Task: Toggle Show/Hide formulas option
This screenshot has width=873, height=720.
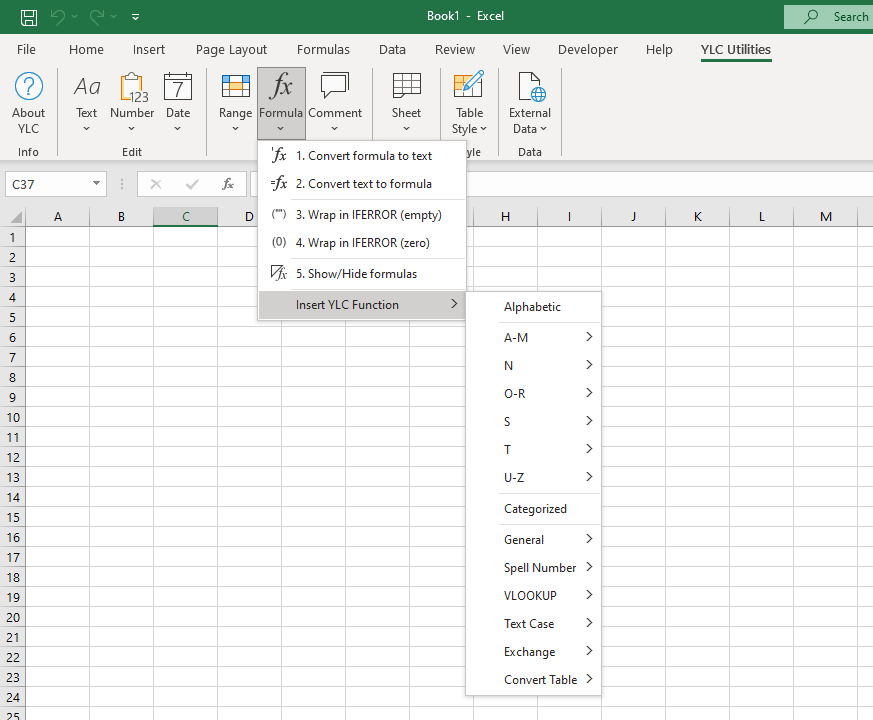Action: click(x=356, y=273)
